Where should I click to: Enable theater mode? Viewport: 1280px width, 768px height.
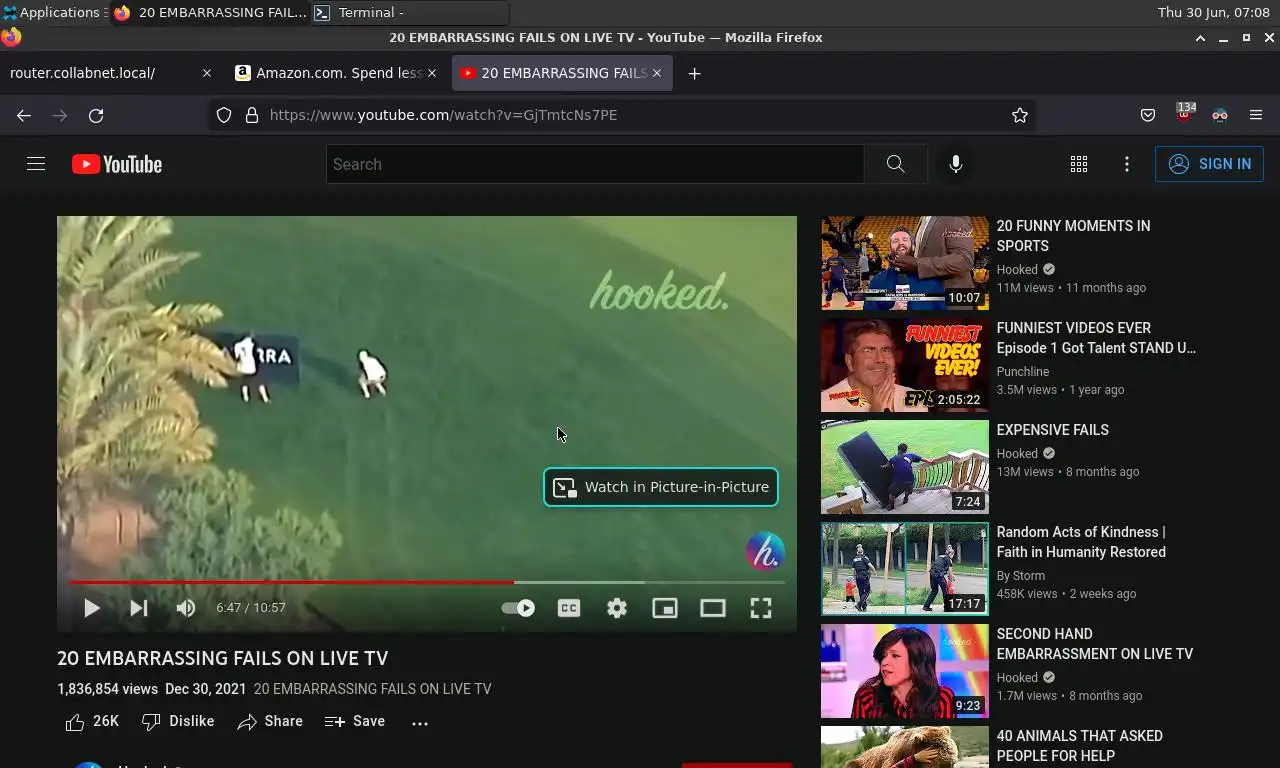713,608
